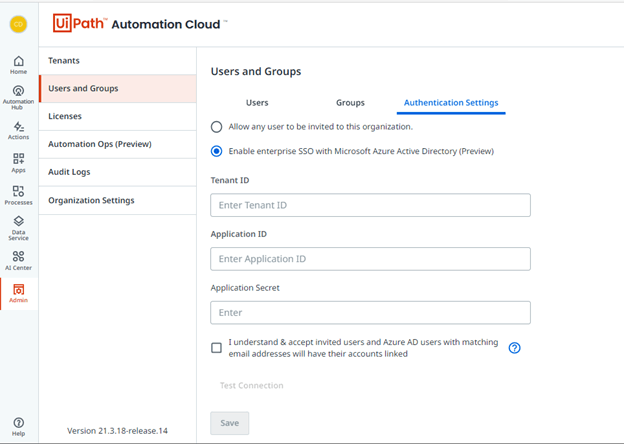
Task: Click the Test Connection button
Action: 252,386
